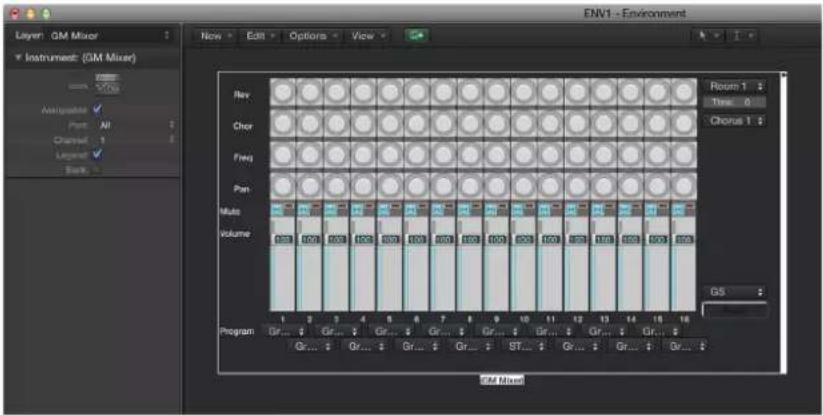Change the Channel value stepper
The width and height of the screenshot is (823, 415).
171,140
